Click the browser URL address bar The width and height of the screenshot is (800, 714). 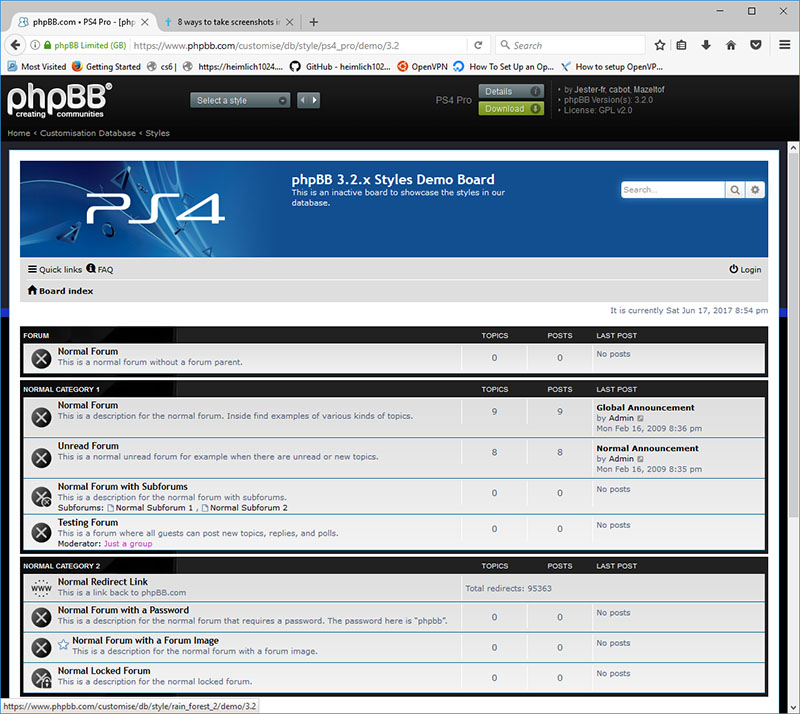point(299,45)
